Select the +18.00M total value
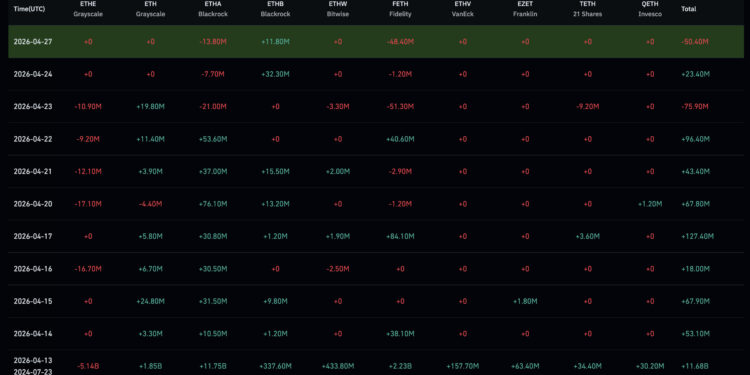This screenshot has height=375, width=750. pyautogui.click(x=695, y=269)
